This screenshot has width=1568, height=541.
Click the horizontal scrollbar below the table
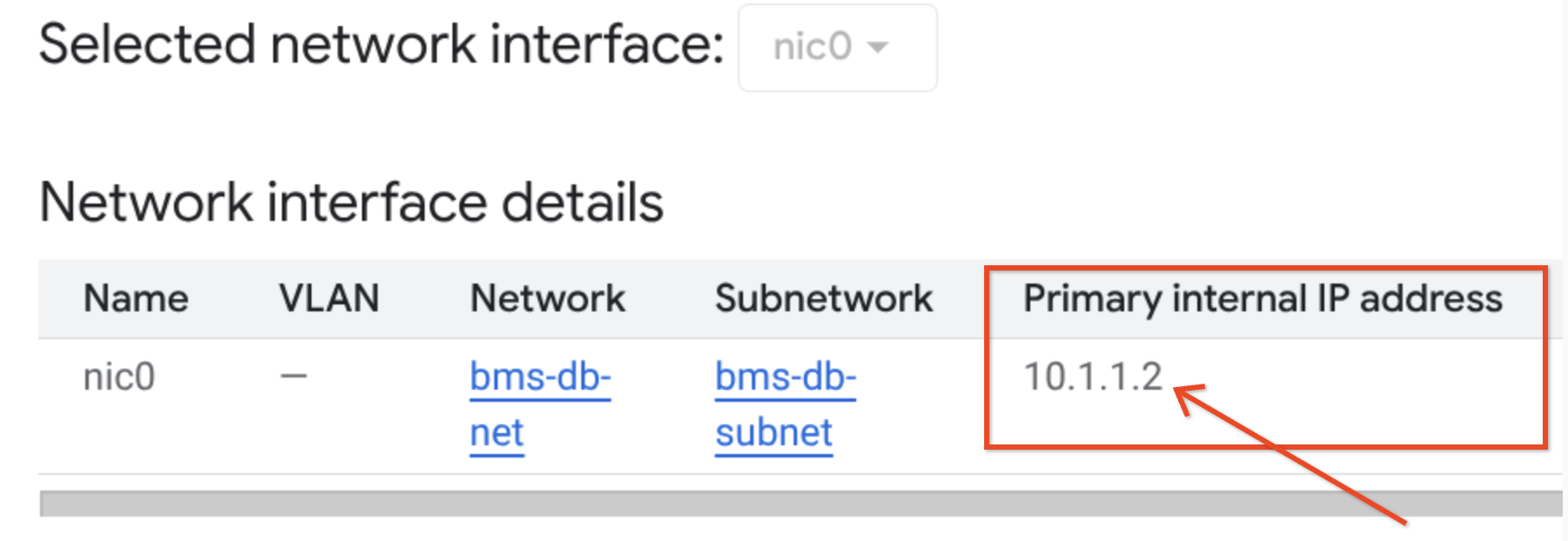(x=783, y=504)
